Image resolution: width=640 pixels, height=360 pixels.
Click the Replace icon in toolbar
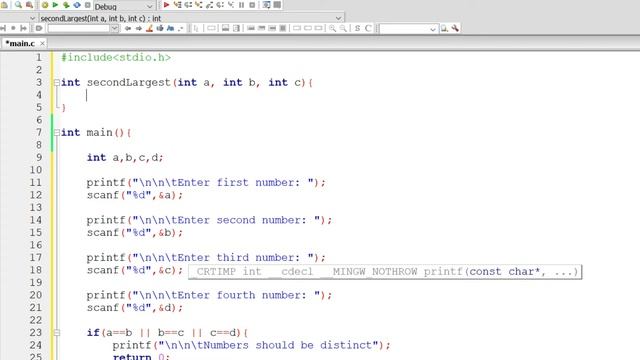coord(29,5)
